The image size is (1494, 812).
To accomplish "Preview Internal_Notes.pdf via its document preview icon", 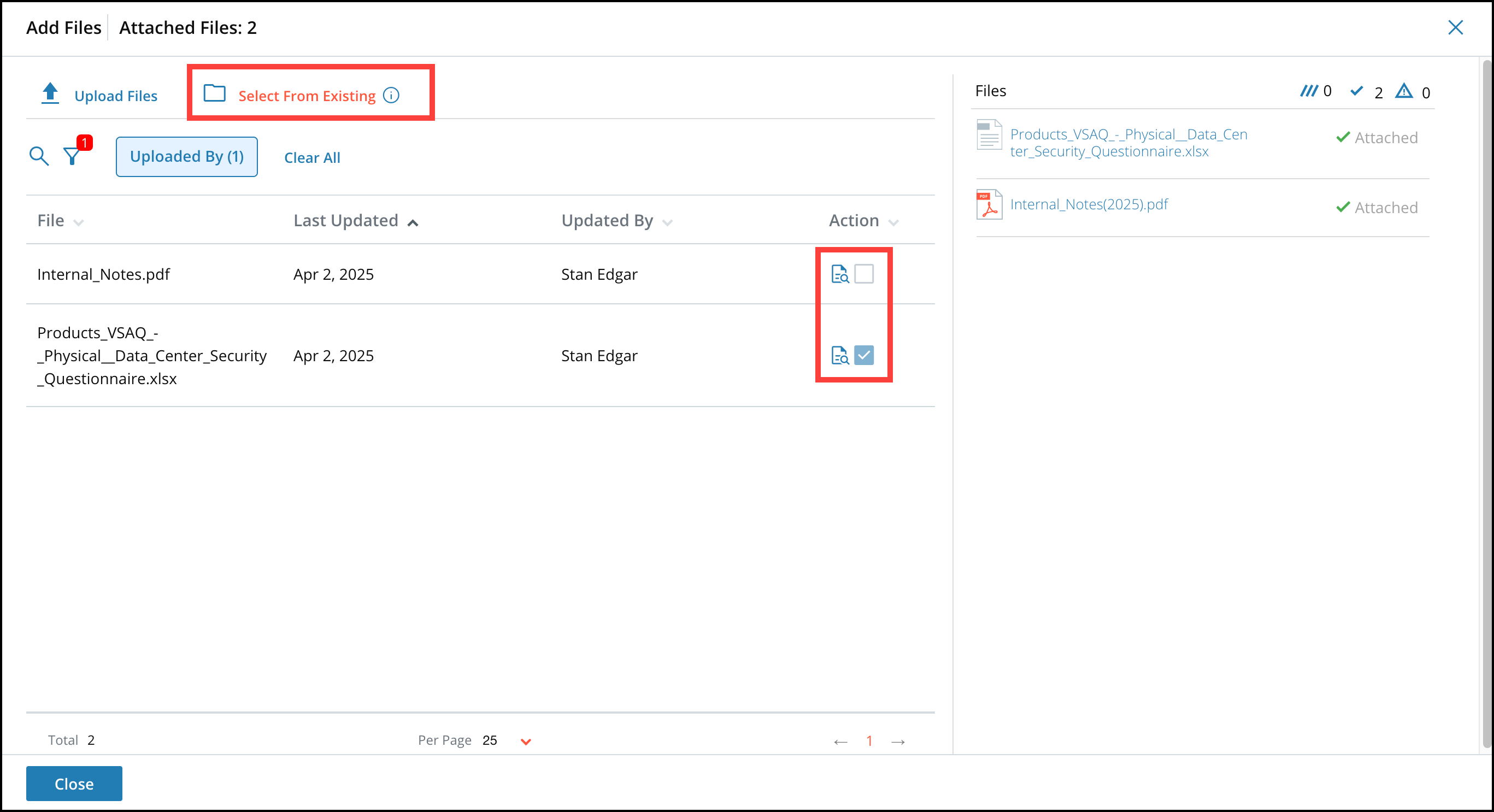I will pyautogui.click(x=840, y=273).
